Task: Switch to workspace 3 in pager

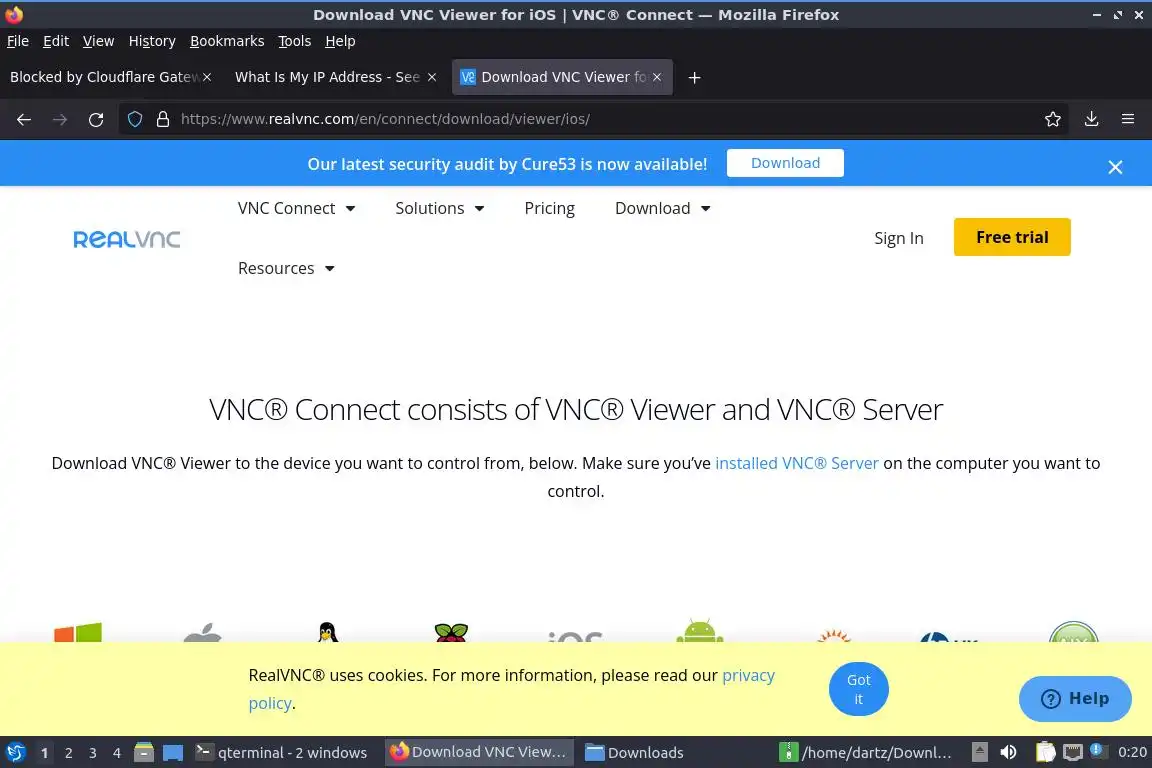Action: [x=93, y=753]
